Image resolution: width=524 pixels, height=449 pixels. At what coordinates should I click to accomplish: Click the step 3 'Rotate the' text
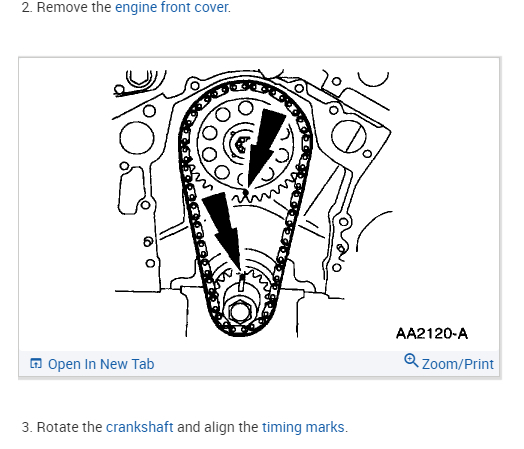pyautogui.click(x=69, y=427)
